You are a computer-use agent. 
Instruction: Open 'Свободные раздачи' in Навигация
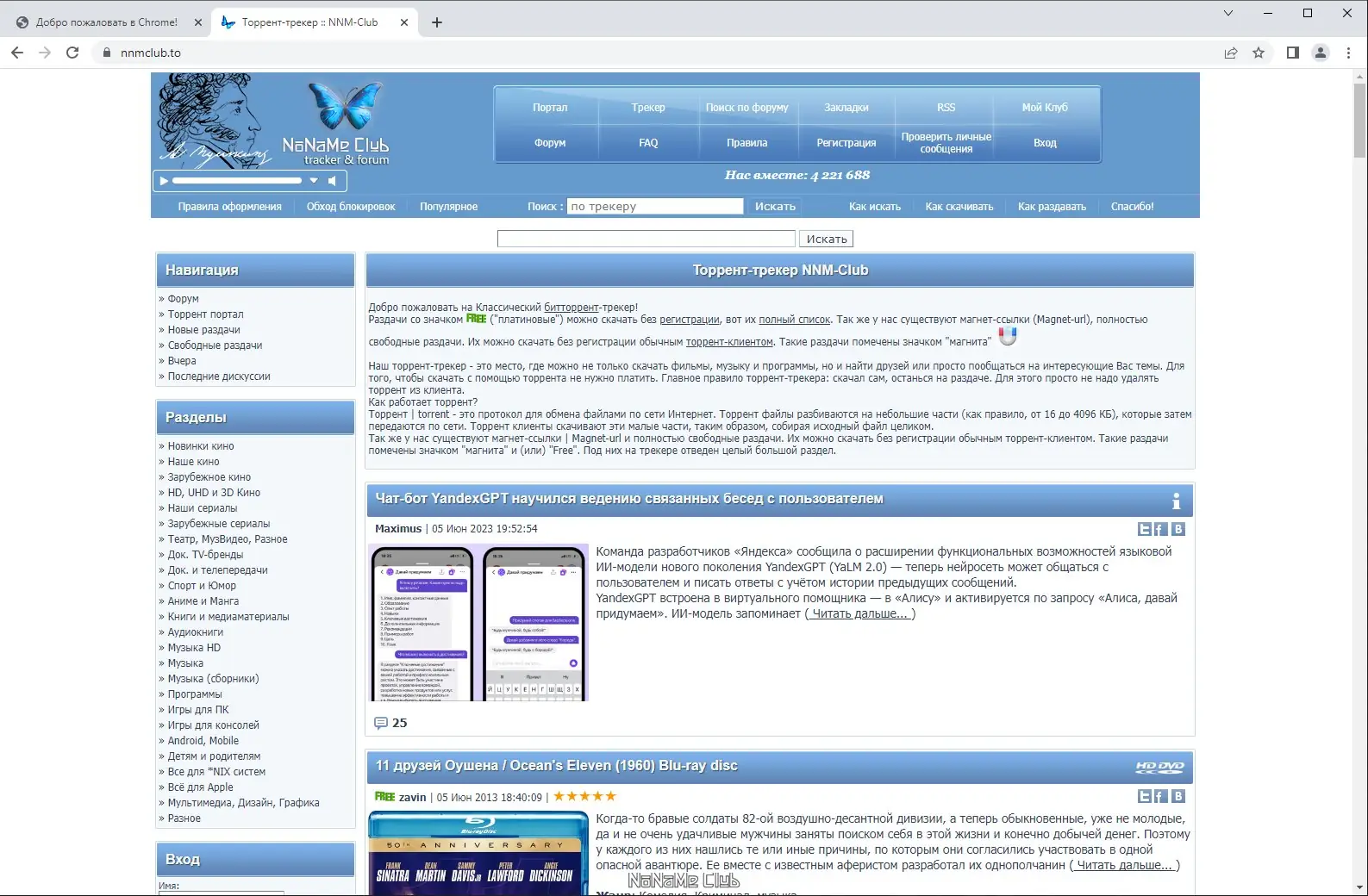(215, 345)
